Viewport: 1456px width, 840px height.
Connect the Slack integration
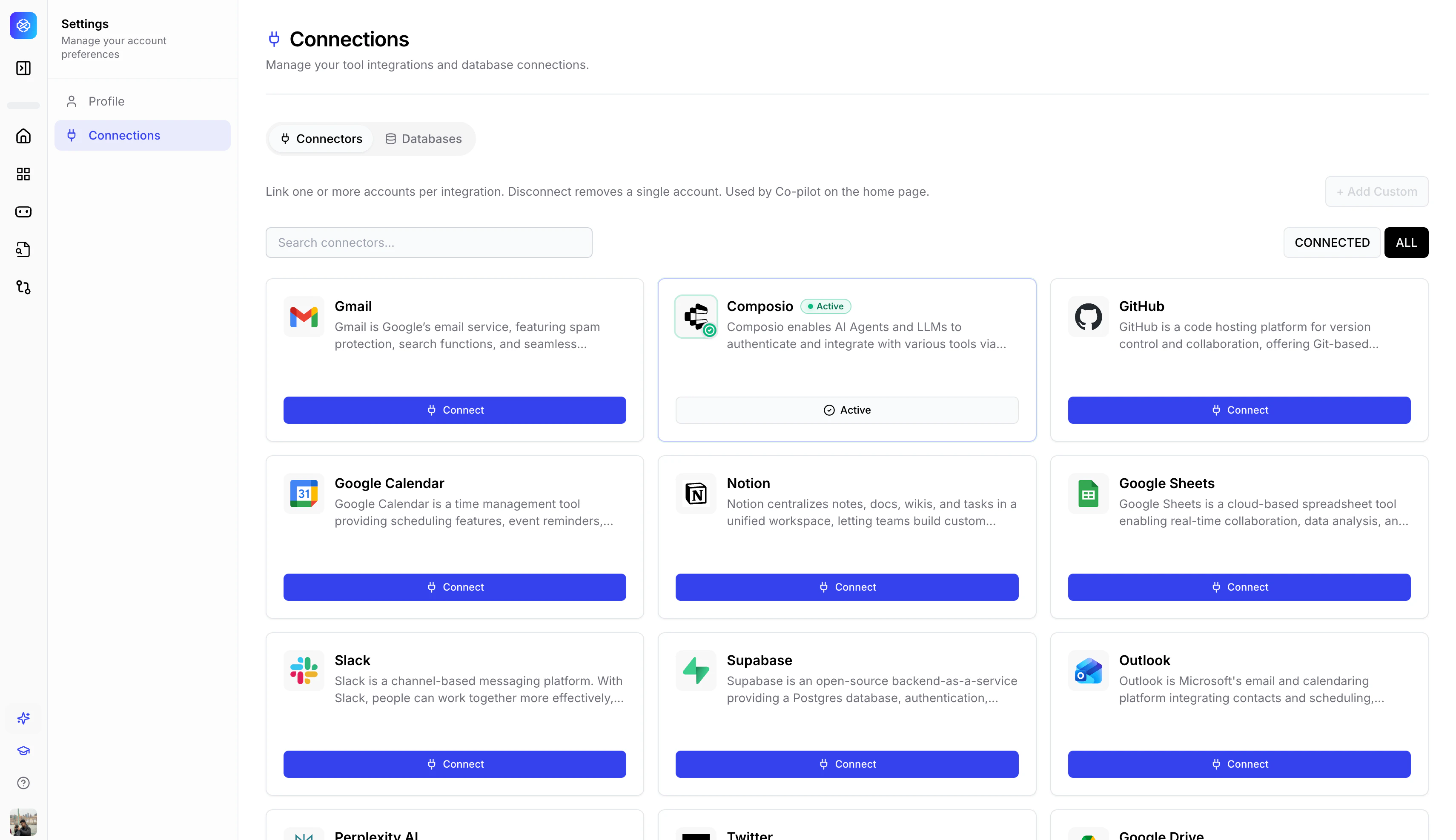455,764
